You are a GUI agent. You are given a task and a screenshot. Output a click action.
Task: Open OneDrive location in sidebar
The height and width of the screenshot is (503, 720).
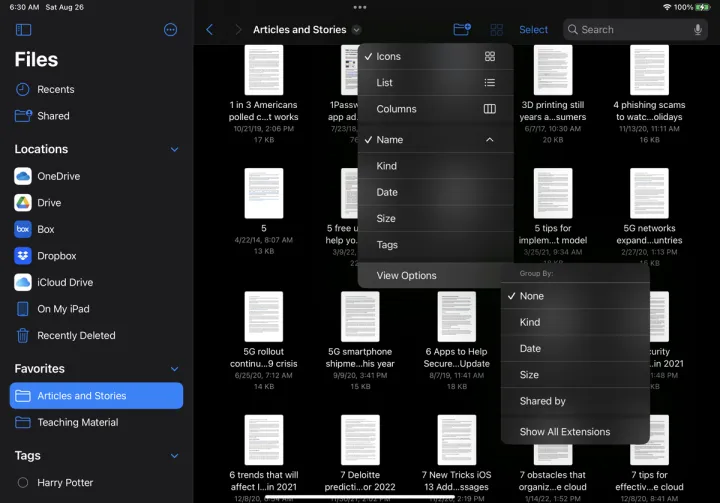pos(58,176)
